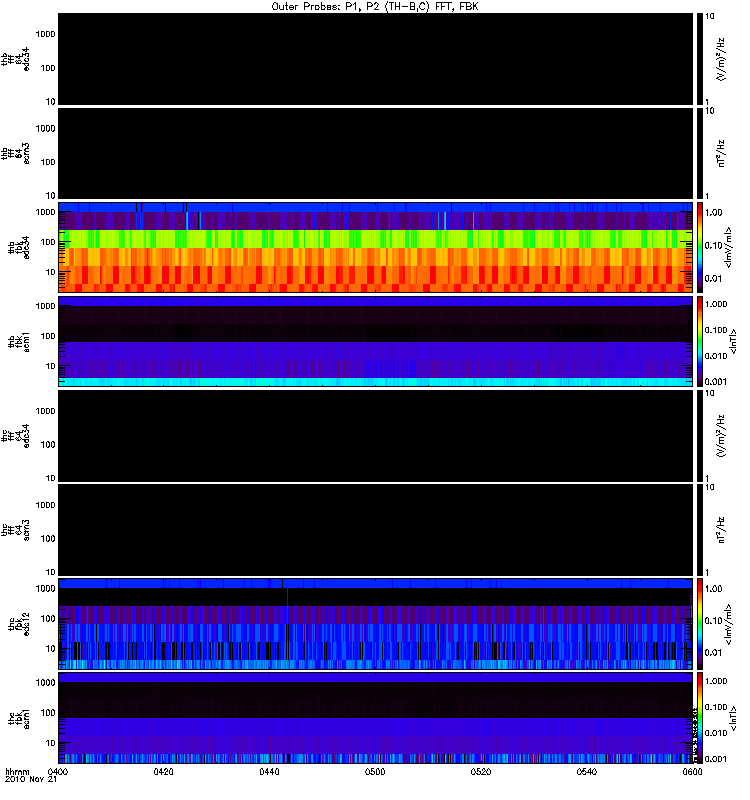The height and width of the screenshot is (800, 750).
Task: Click the 0.001 value on thb fbk scm1 color bar
Action: pyautogui.click(x=716, y=382)
